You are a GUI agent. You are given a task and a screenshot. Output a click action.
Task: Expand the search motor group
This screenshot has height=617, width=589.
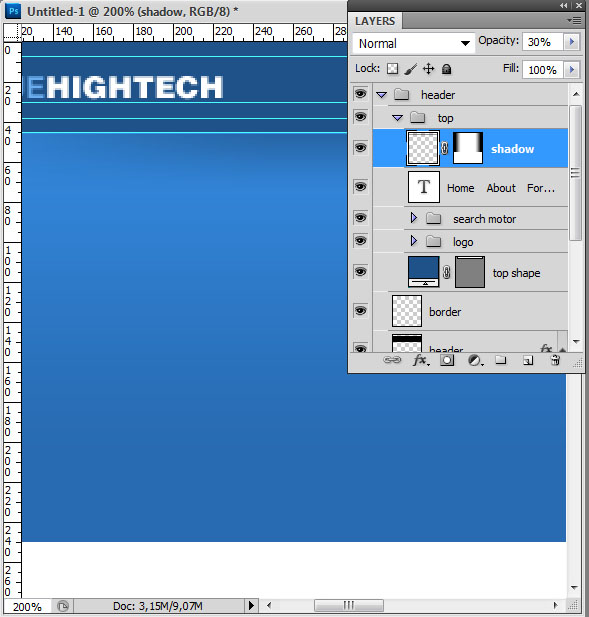tap(413, 218)
